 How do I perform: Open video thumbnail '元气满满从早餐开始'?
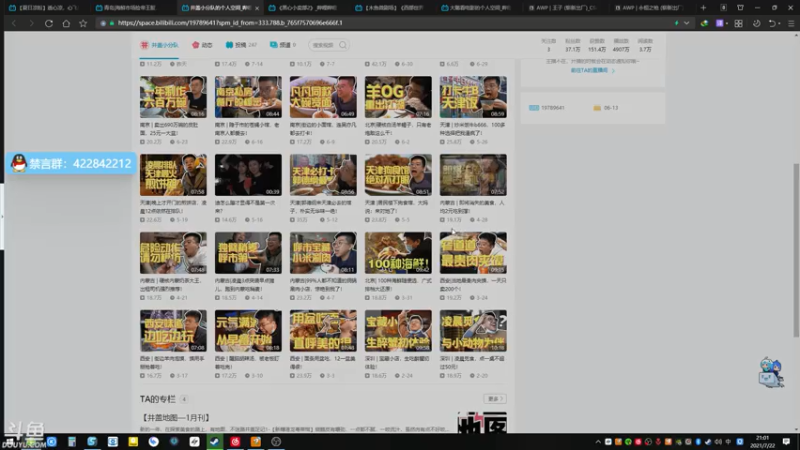pos(248,331)
